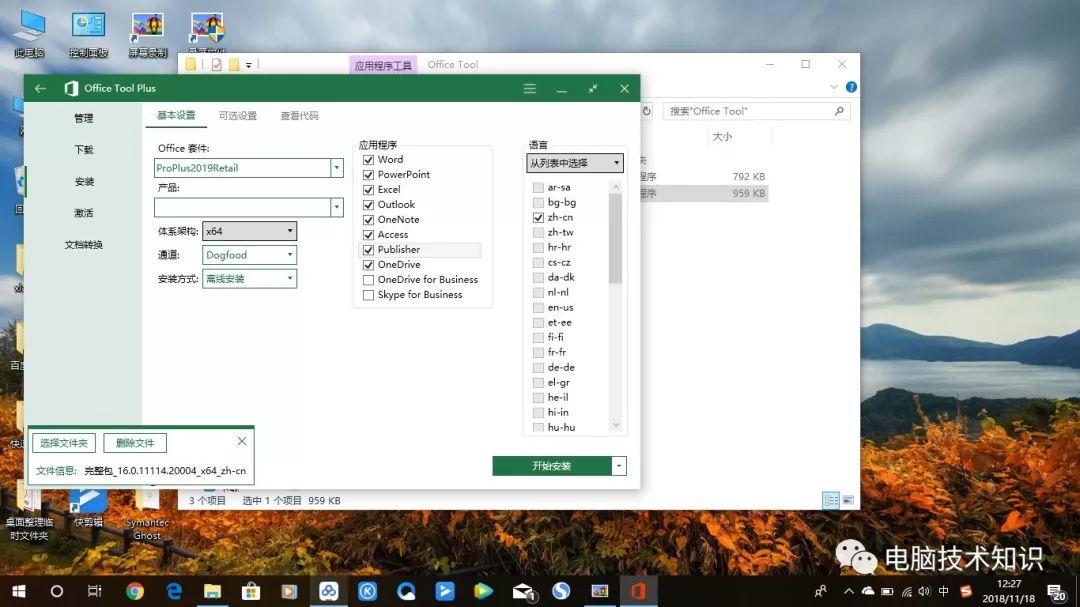Click the Explorer help question mark icon
The width and height of the screenshot is (1080, 607).
tap(851, 87)
